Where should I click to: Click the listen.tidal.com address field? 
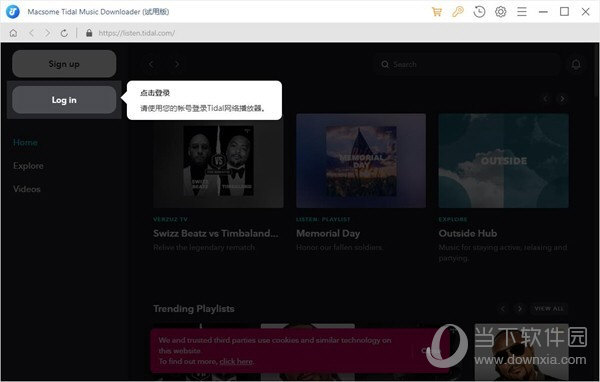(137, 33)
